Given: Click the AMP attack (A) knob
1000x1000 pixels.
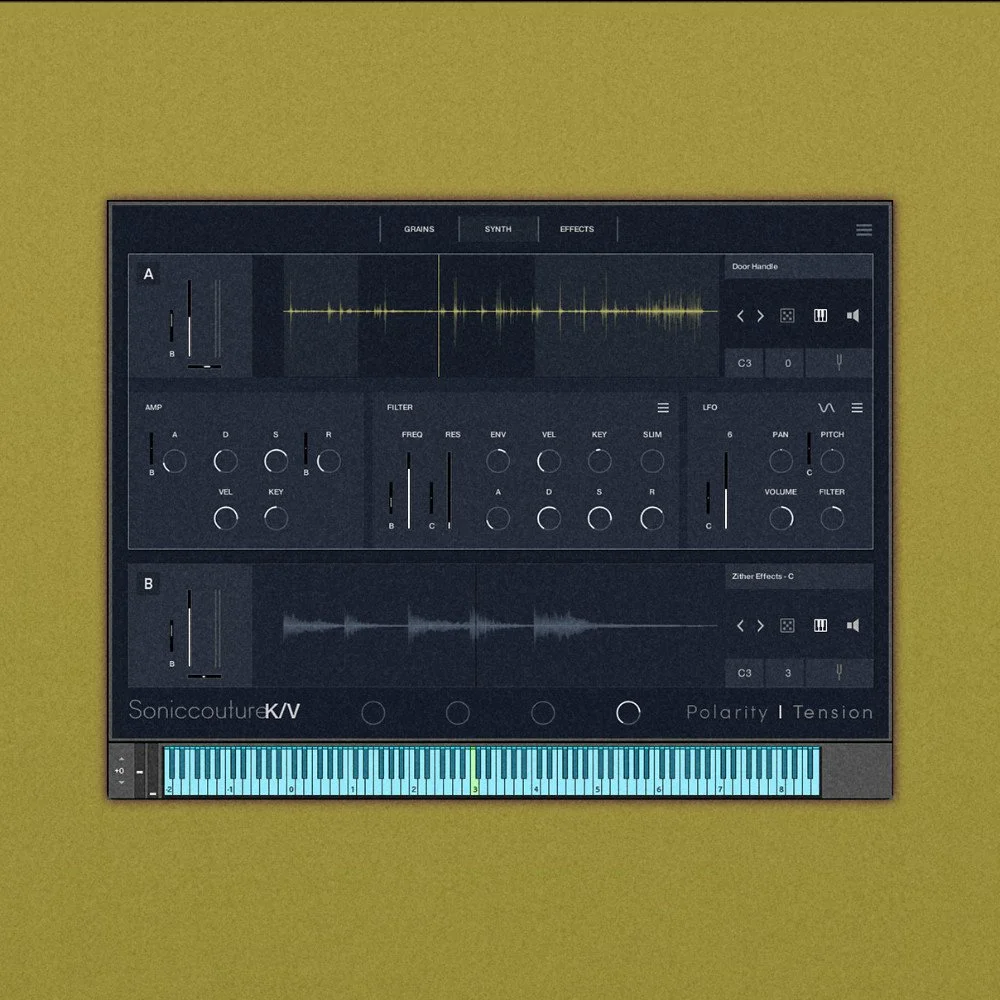Looking at the screenshot, I should pos(174,461).
